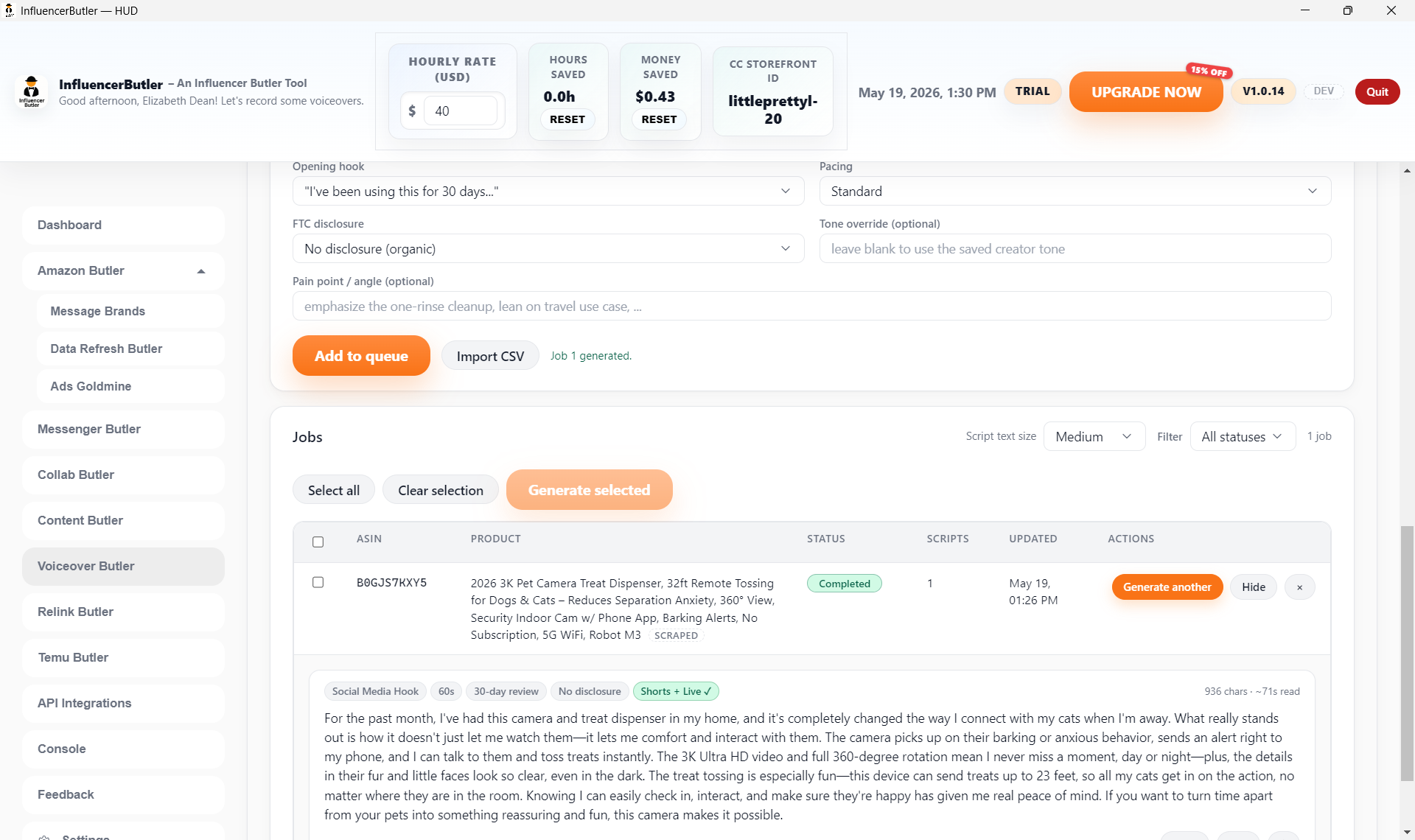
Task: Open Message Brands submenu item
Action: pos(130,311)
